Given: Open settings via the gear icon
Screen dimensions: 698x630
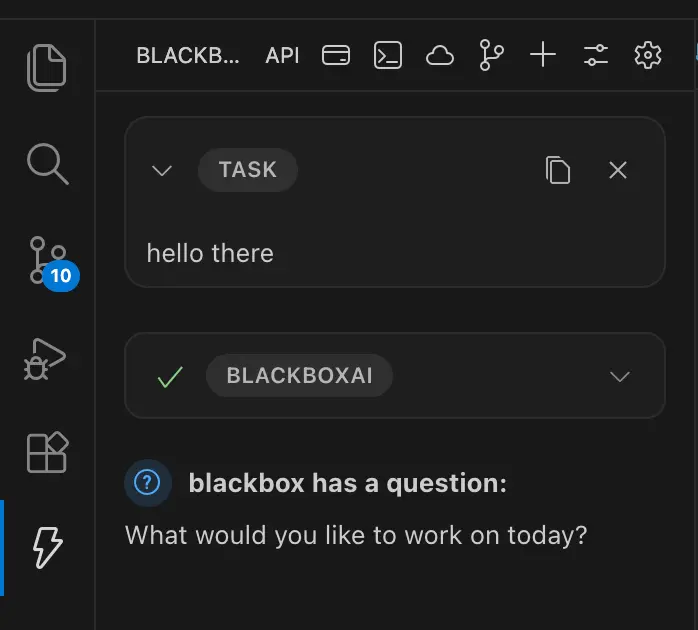Looking at the screenshot, I should (x=648, y=55).
